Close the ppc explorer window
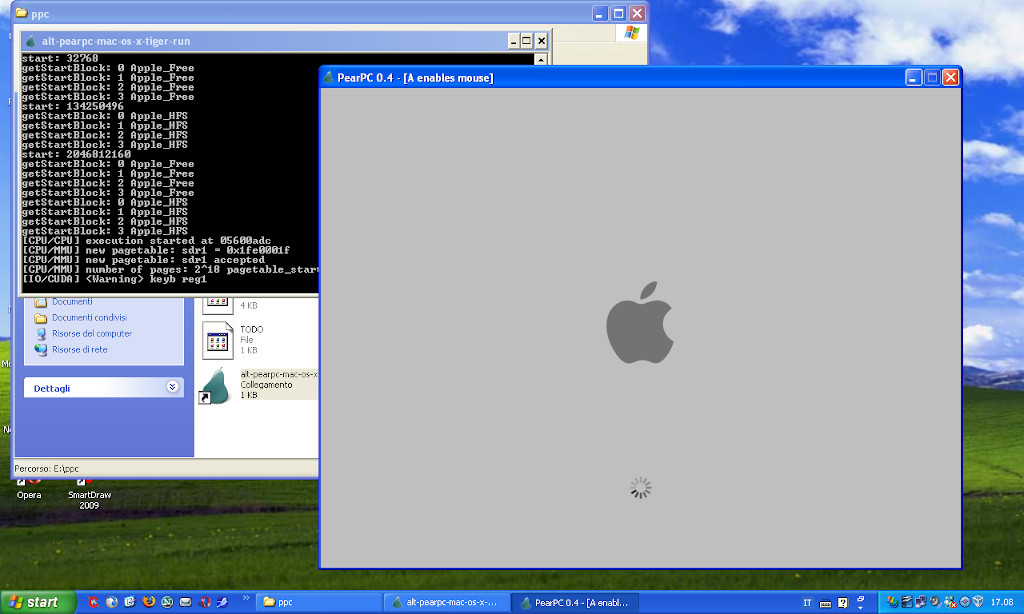This screenshot has height=614, width=1024. 637,13
